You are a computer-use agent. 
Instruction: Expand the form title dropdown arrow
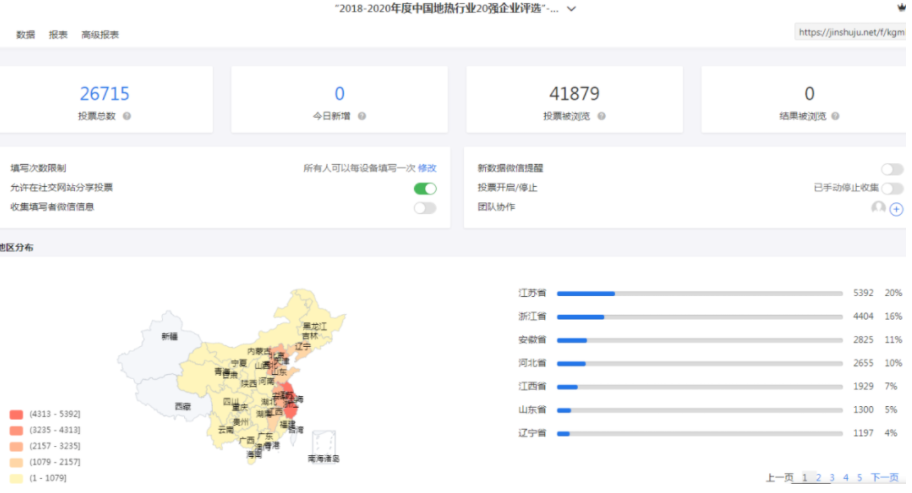pos(571,9)
